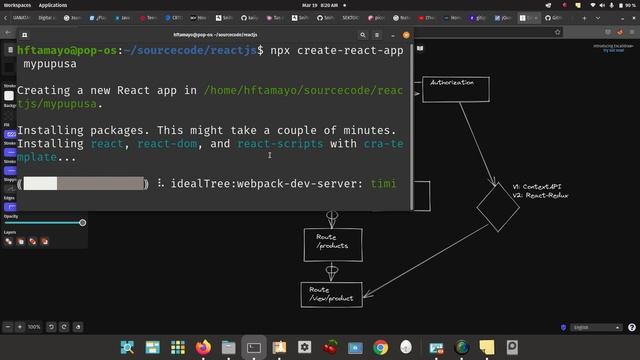Open the terminal hamburger menu
Image resolution: width=640 pixels, height=360 pixels.
pyautogui.click(x=377, y=35)
